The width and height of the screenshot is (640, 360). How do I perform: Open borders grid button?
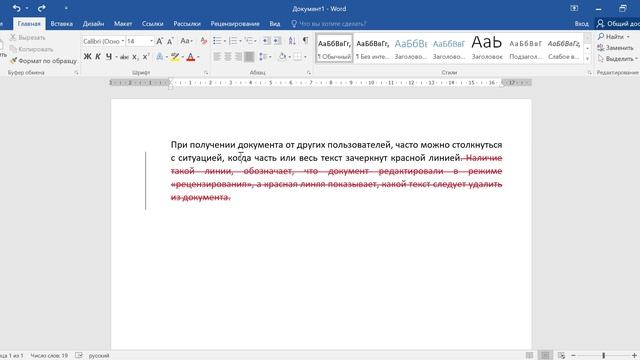coord(298,57)
